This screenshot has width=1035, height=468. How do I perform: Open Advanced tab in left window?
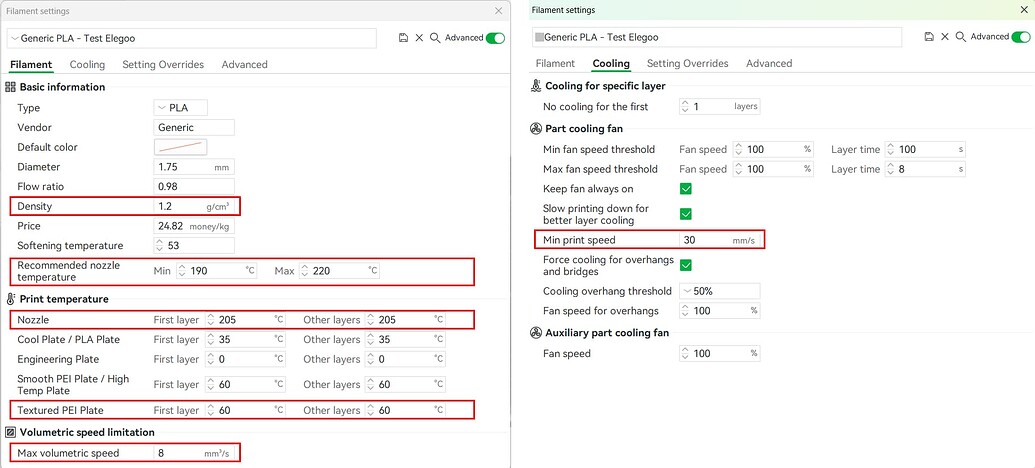coord(244,65)
